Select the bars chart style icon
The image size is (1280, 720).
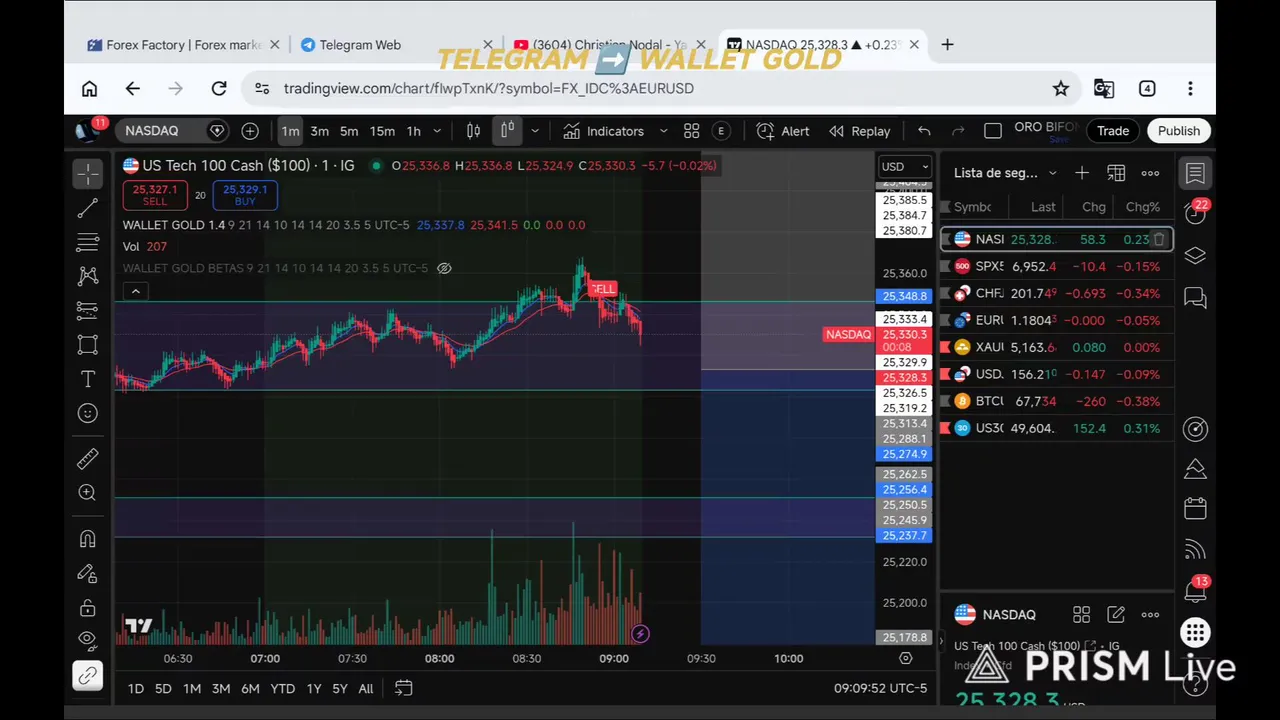pos(474,131)
